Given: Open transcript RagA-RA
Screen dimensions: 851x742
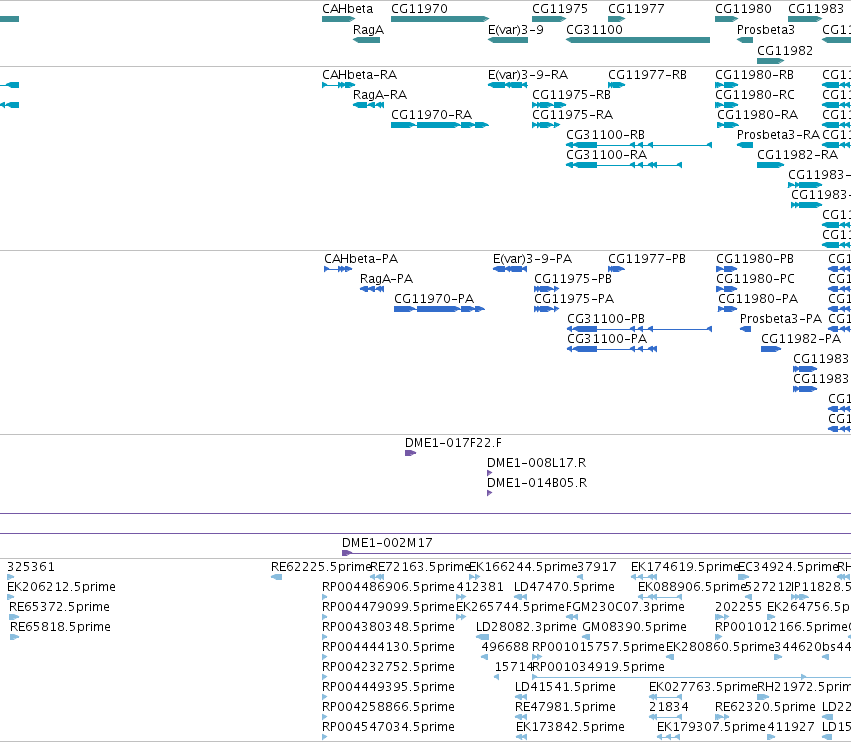Looking at the screenshot, I should click(x=368, y=105).
